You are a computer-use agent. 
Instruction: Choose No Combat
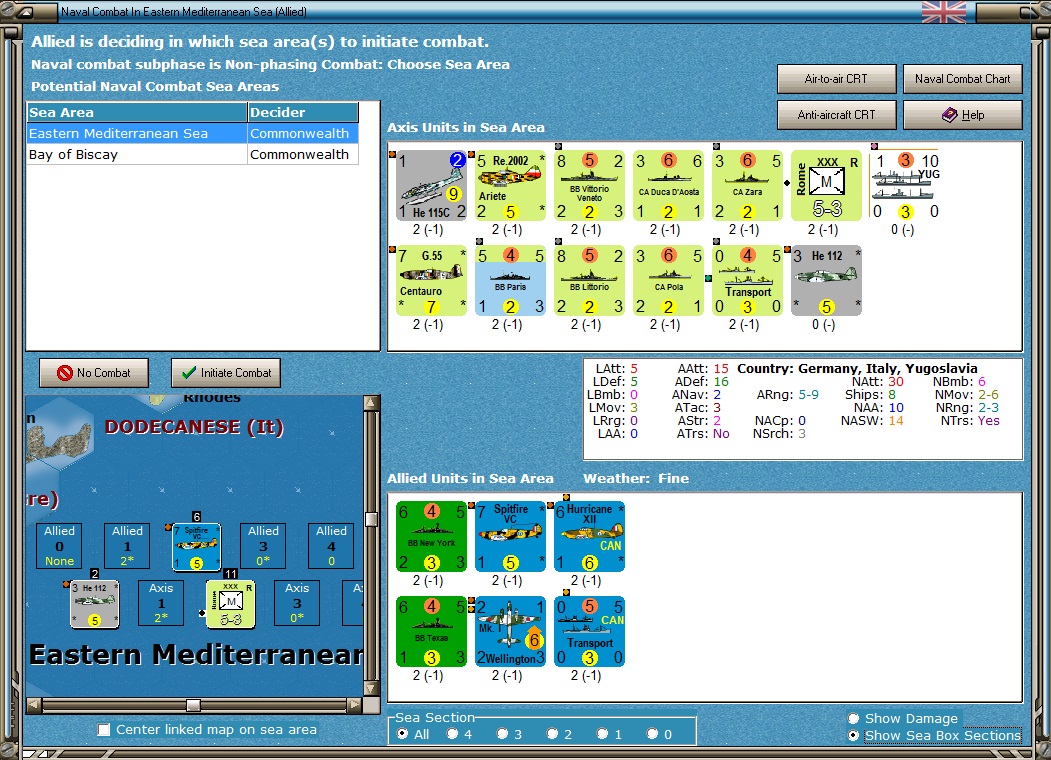tap(94, 373)
